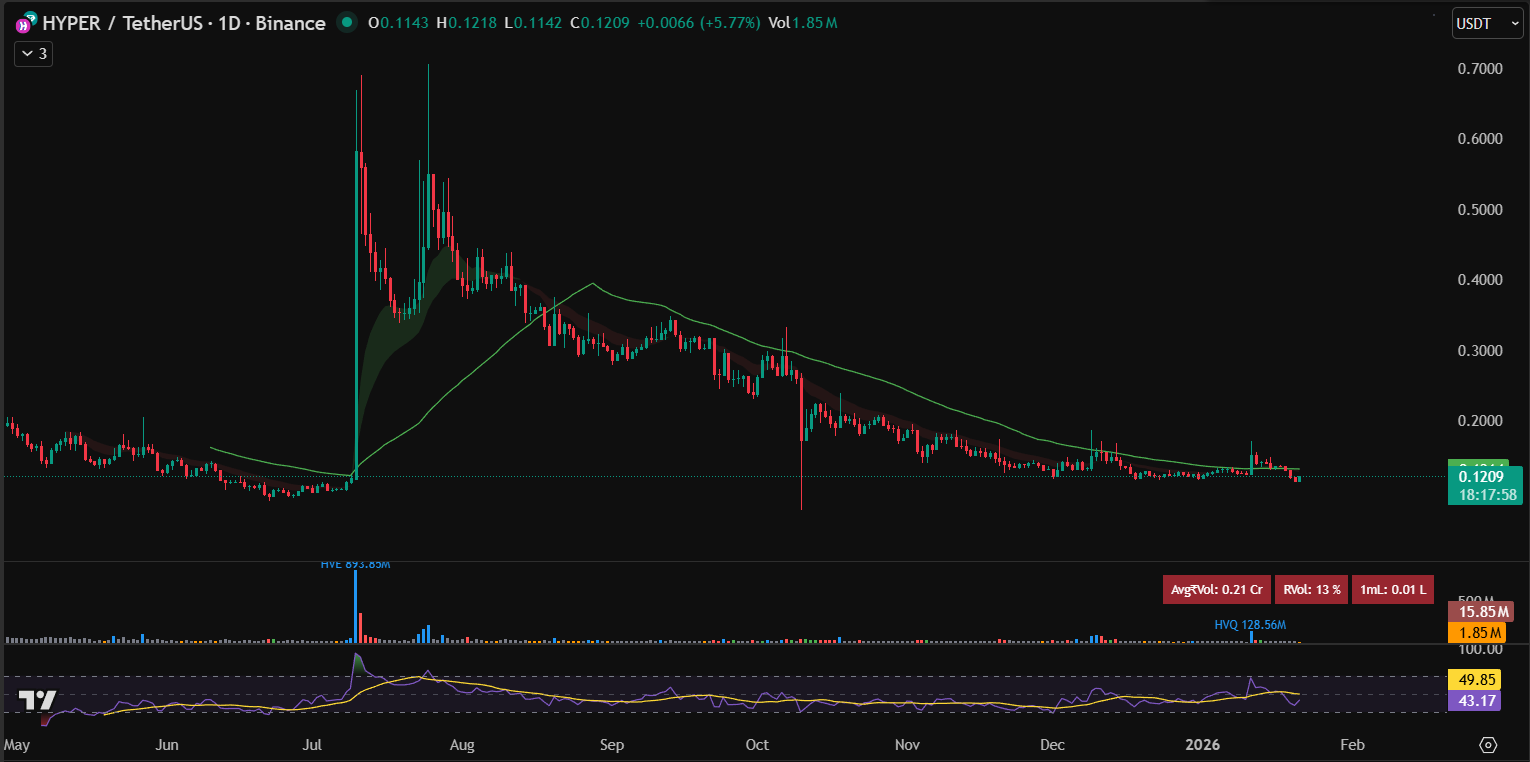Toggle the teal visibility dot next to Binance
Screen dimensions: 1530x762
pyautogui.click(x=345, y=21)
